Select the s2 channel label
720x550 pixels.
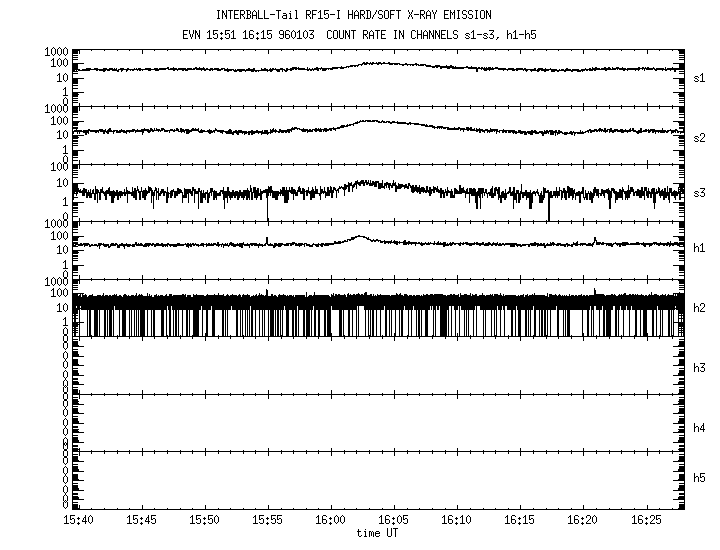click(x=700, y=137)
